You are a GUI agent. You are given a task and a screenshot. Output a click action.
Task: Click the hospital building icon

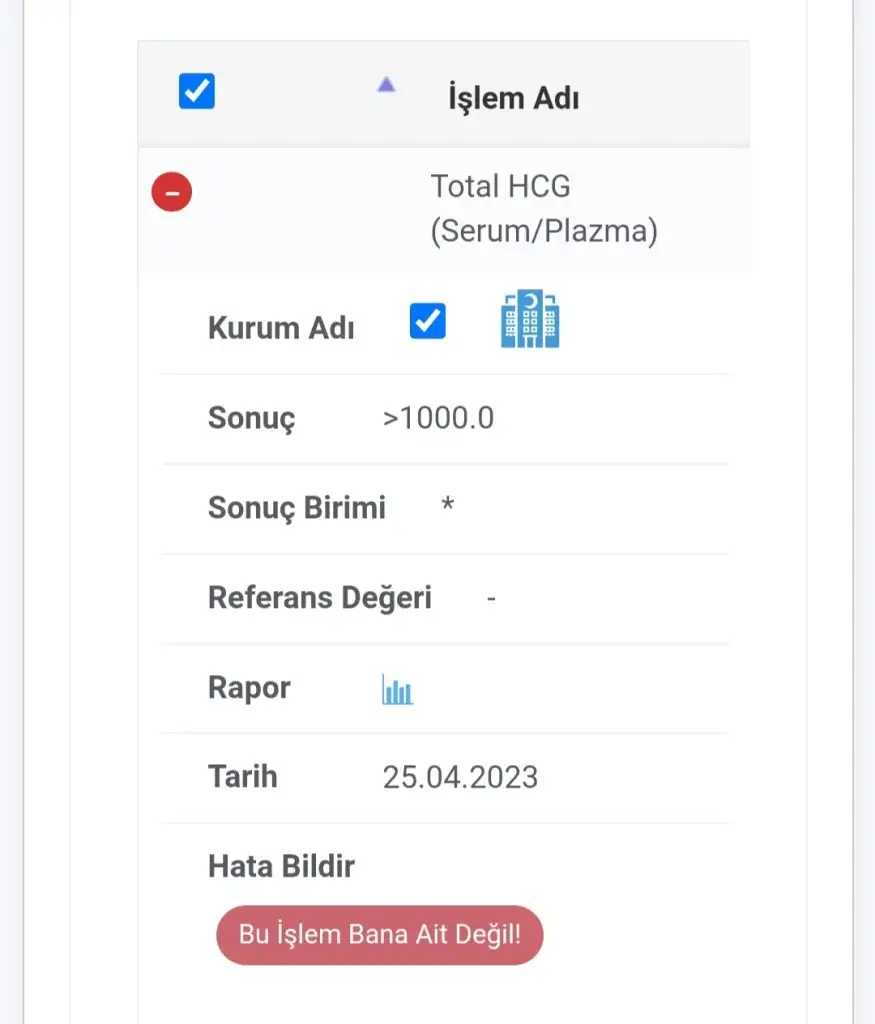529,319
